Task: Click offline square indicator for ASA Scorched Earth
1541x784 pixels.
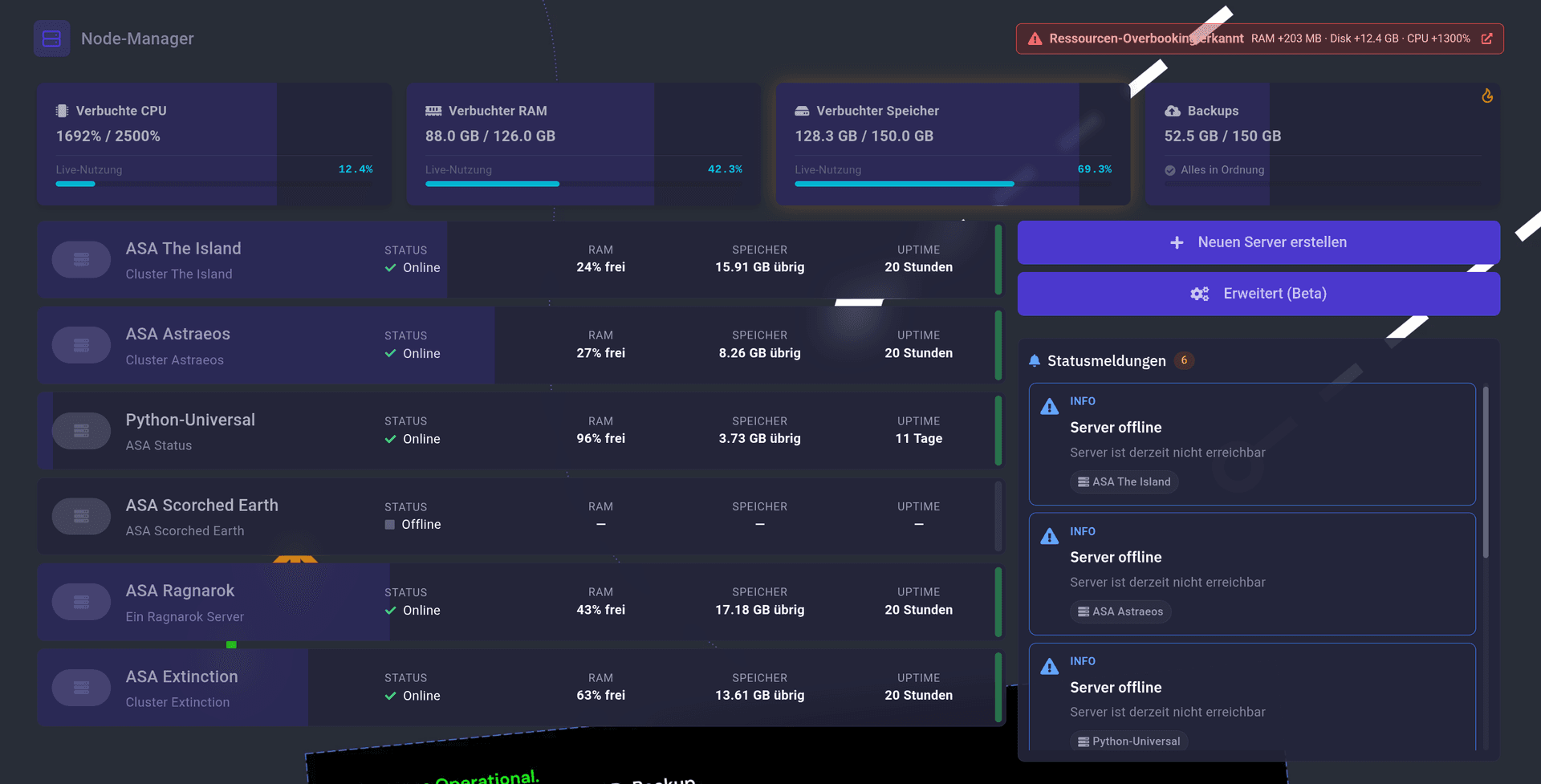Action: (x=390, y=525)
